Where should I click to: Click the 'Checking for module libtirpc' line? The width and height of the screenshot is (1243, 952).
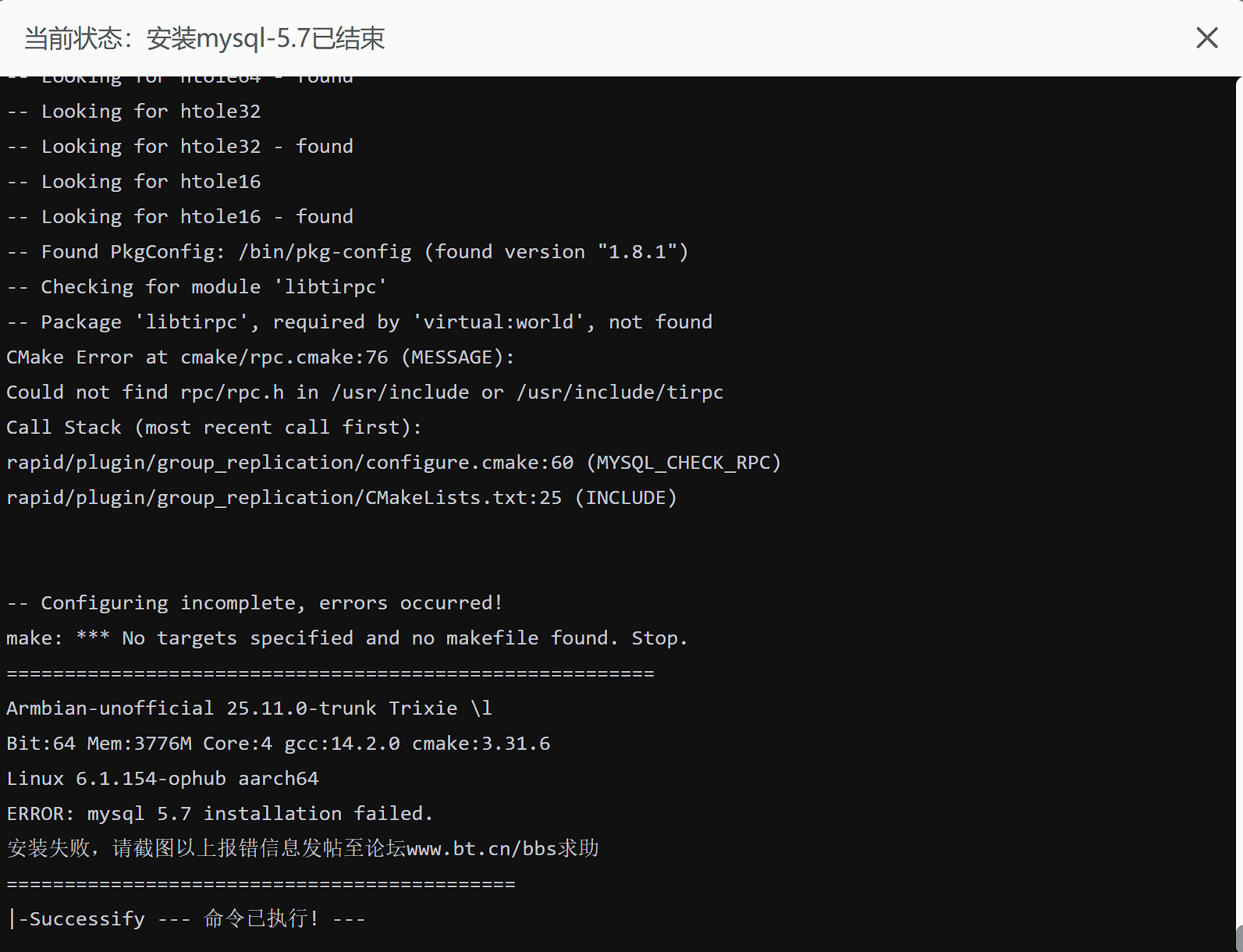pos(197,287)
